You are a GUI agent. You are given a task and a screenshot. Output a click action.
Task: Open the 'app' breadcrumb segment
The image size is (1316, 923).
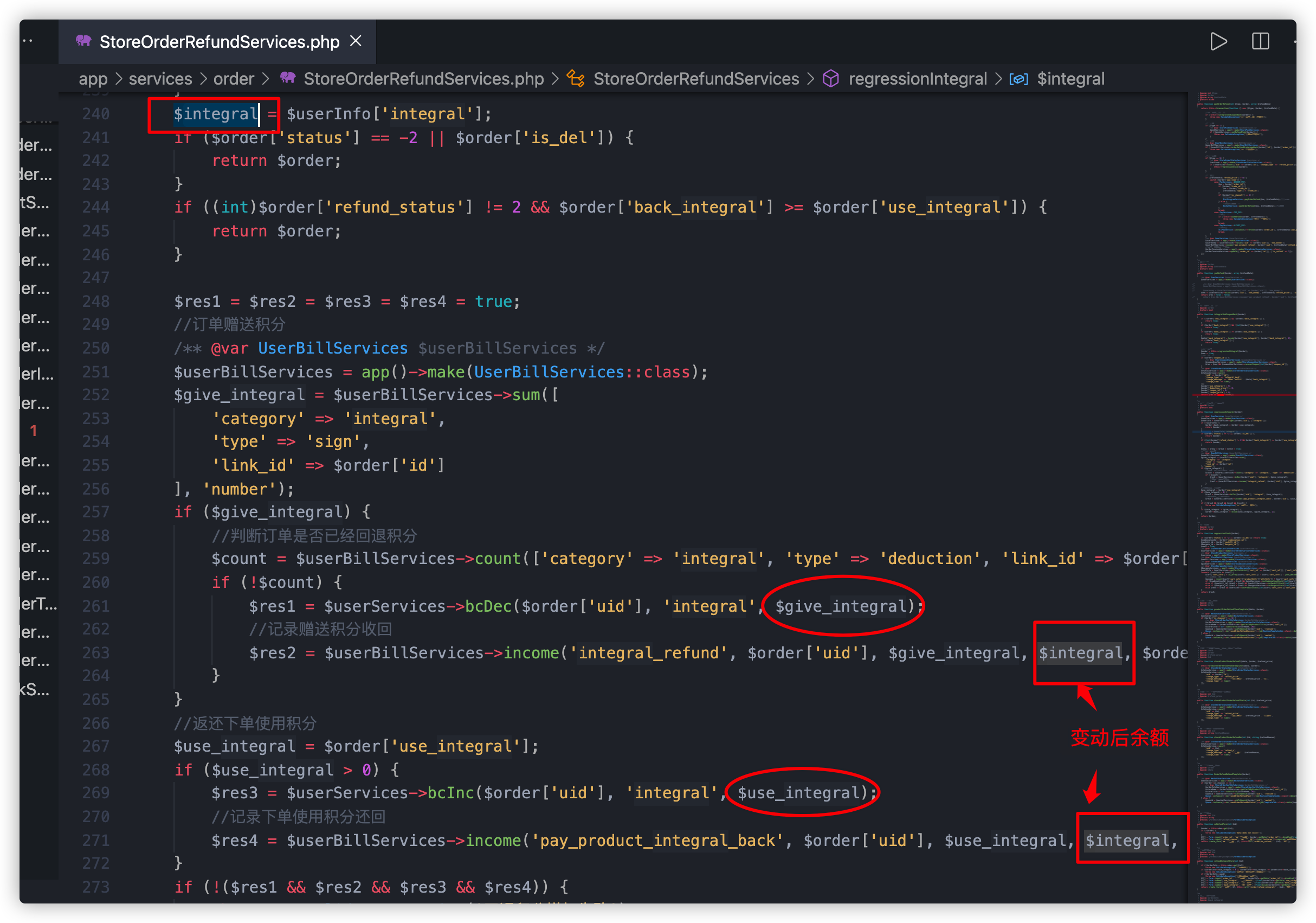tap(93, 79)
